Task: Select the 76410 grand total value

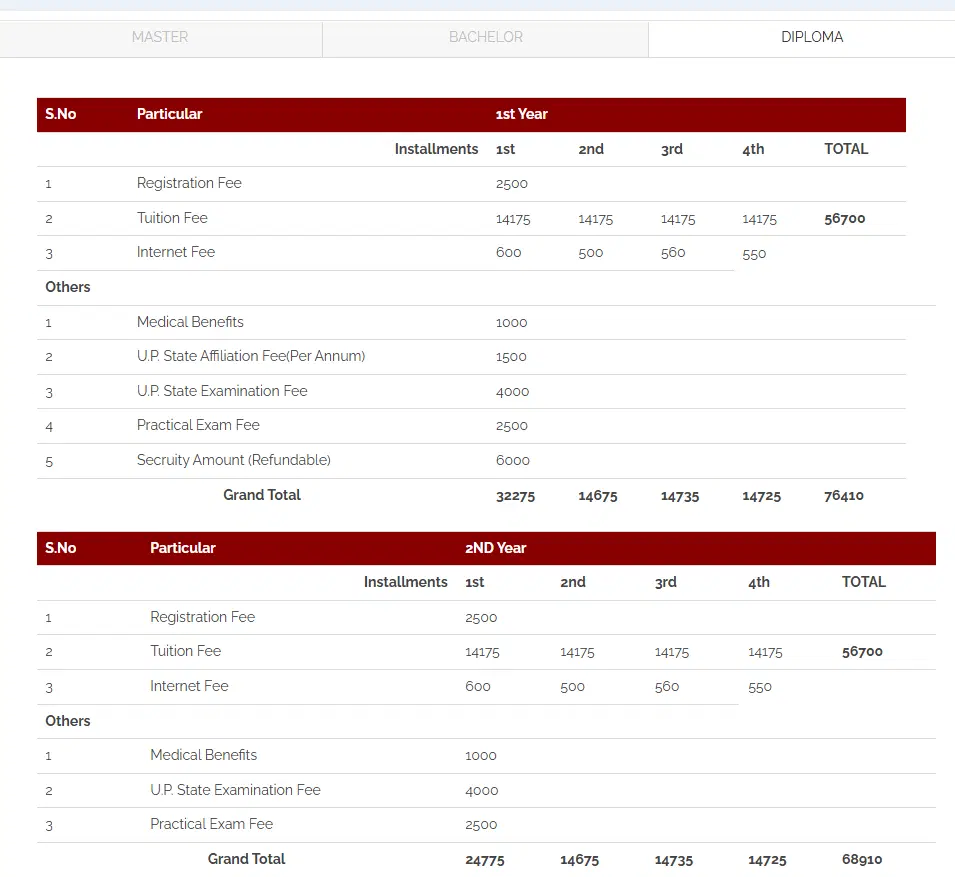Action: click(843, 496)
